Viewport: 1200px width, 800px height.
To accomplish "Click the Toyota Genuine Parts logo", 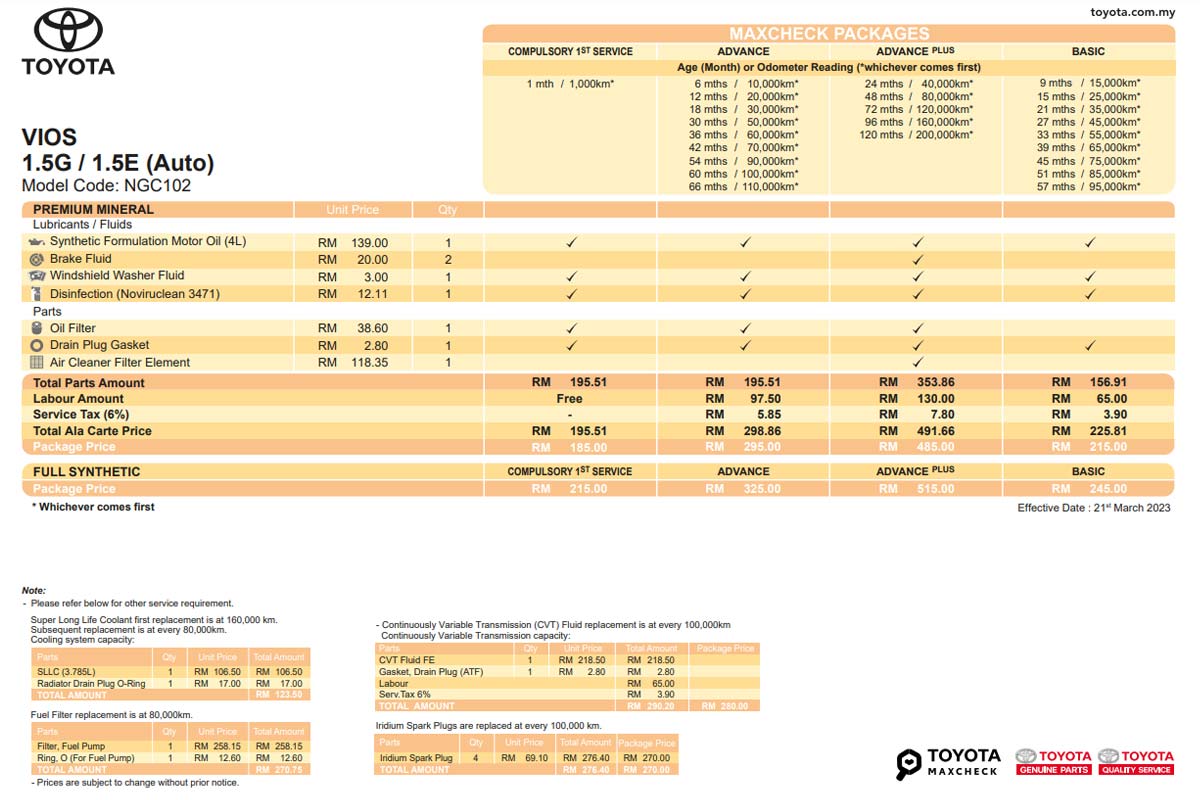I will (1053, 762).
